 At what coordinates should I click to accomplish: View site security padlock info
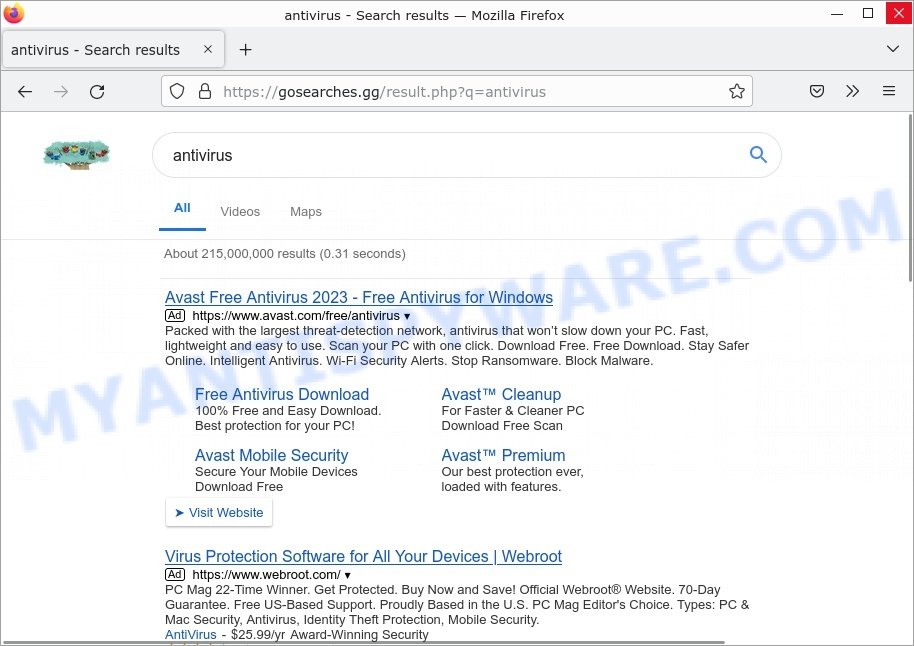[205, 91]
